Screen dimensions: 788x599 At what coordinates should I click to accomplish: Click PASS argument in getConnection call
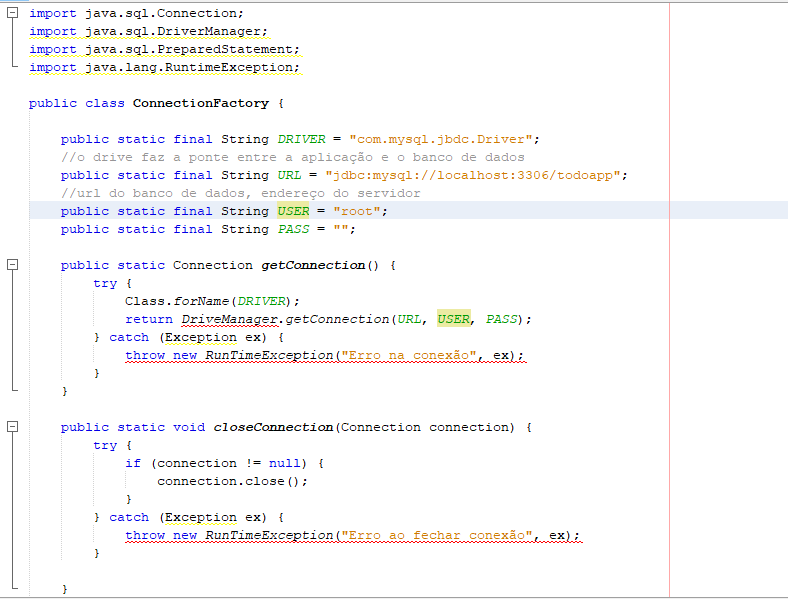502,319
